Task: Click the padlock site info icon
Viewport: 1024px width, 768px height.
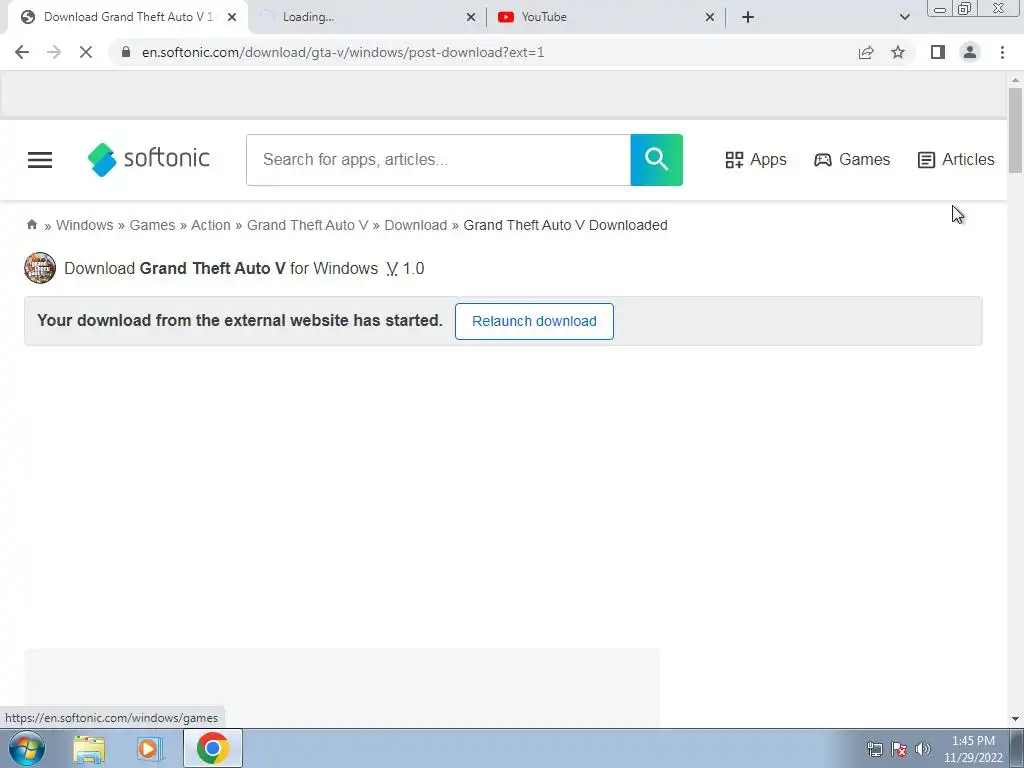Action: pos(126,52)
